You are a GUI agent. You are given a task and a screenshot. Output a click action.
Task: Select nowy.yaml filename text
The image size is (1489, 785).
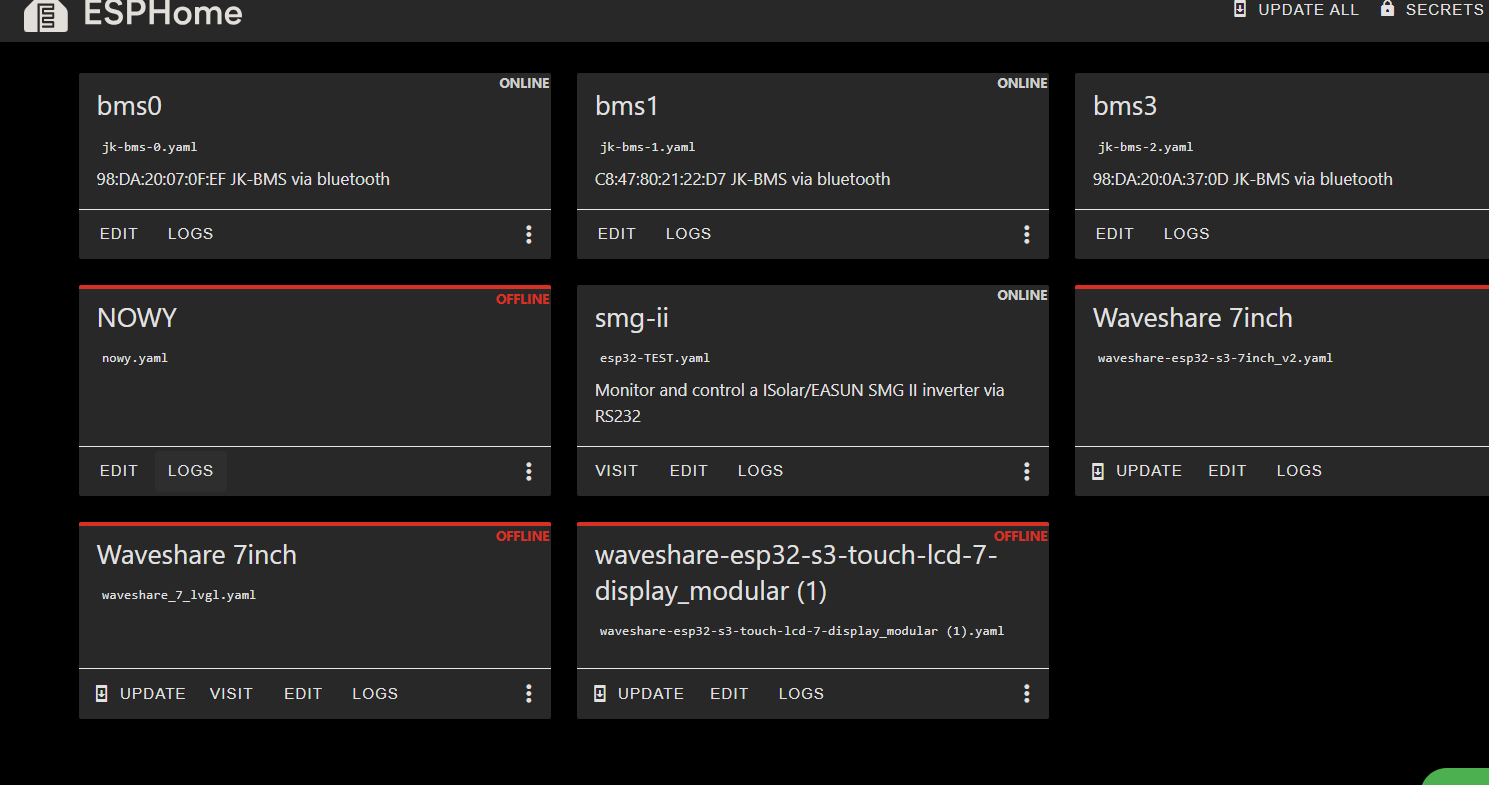point(135,358)
